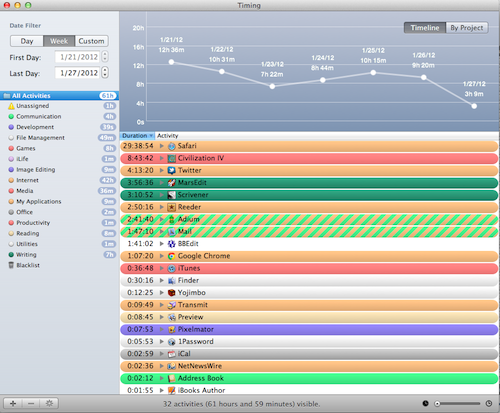Select the Custom date filter
Screen dimensions: 500x413
coord(92,41)
